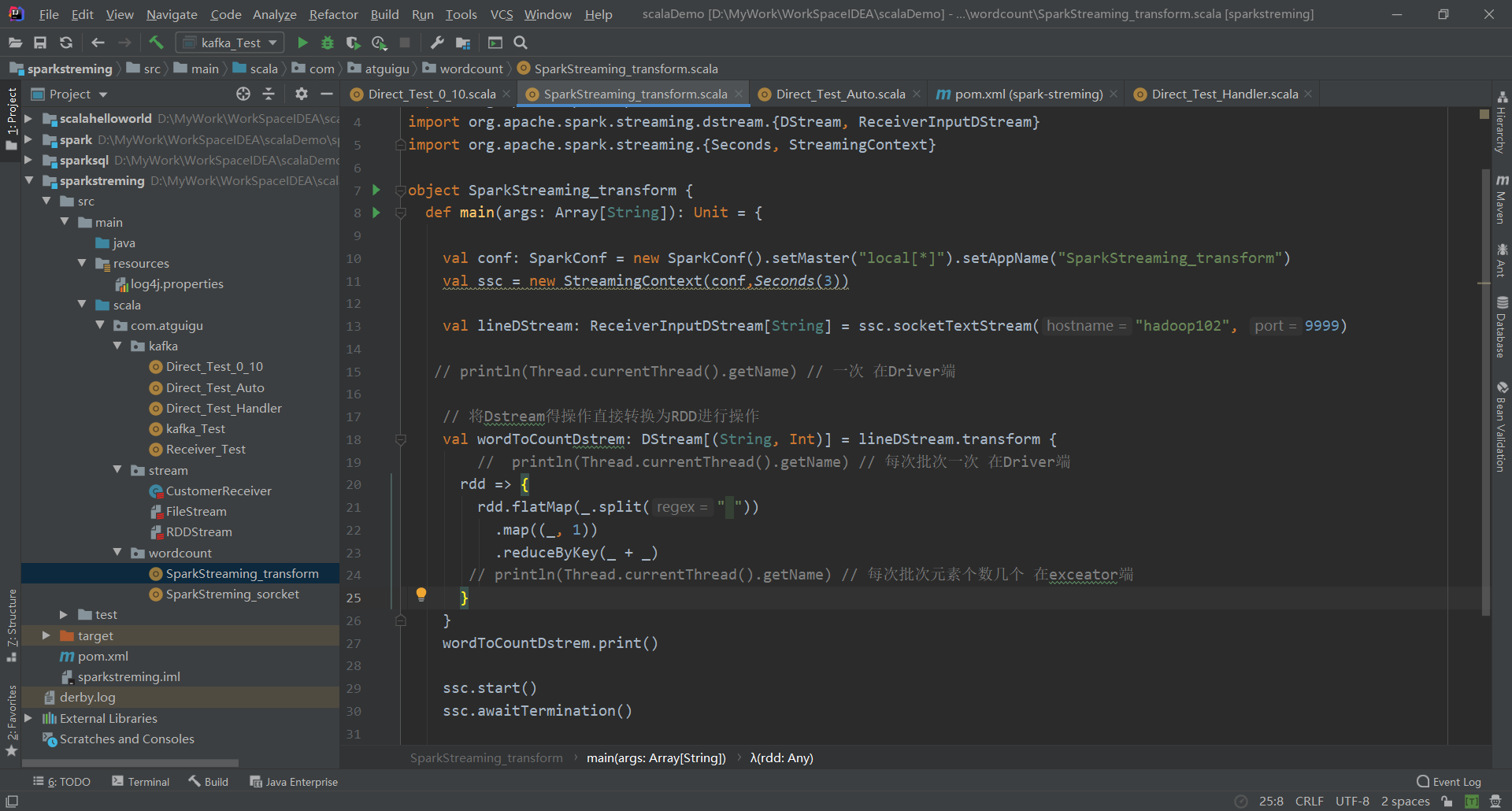Image resolution: width=1512 pixels, height=811 pixels.
Task: Open the Refactor menu
Action: [333, 14]
